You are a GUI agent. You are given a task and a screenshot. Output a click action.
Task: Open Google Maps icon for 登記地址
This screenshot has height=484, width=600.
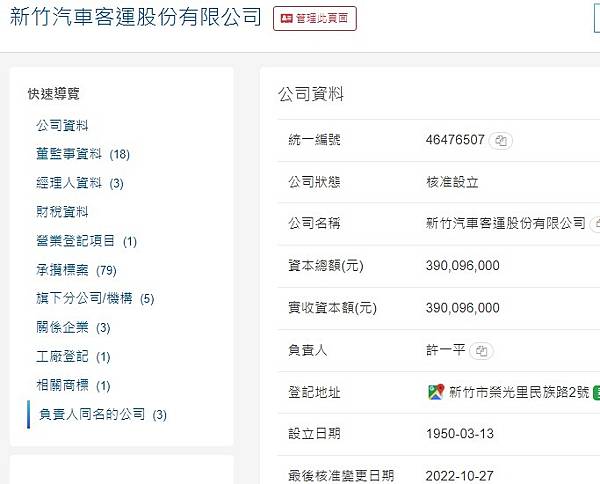[x=436, y=392]
